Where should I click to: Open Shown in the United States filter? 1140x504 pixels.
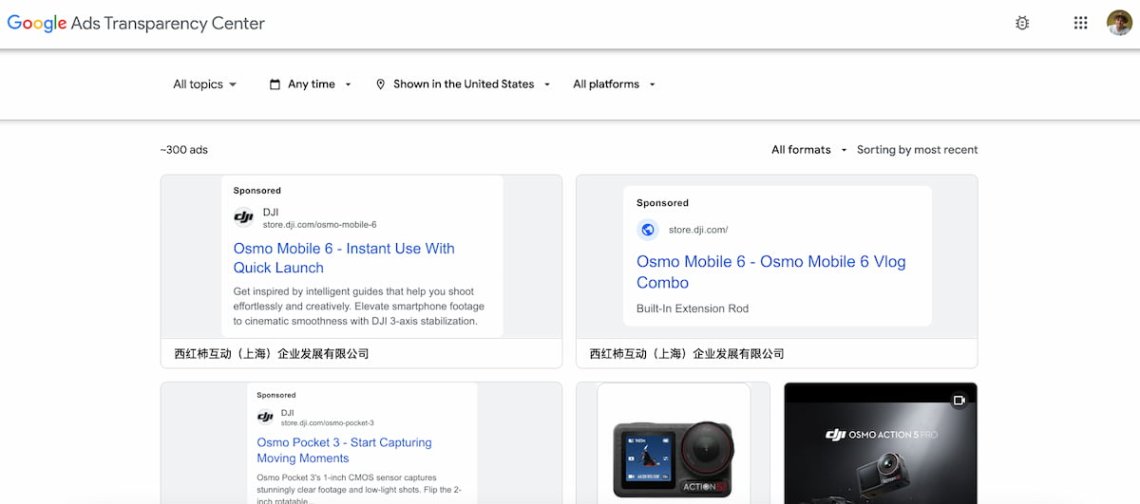[x=463, y=84]
